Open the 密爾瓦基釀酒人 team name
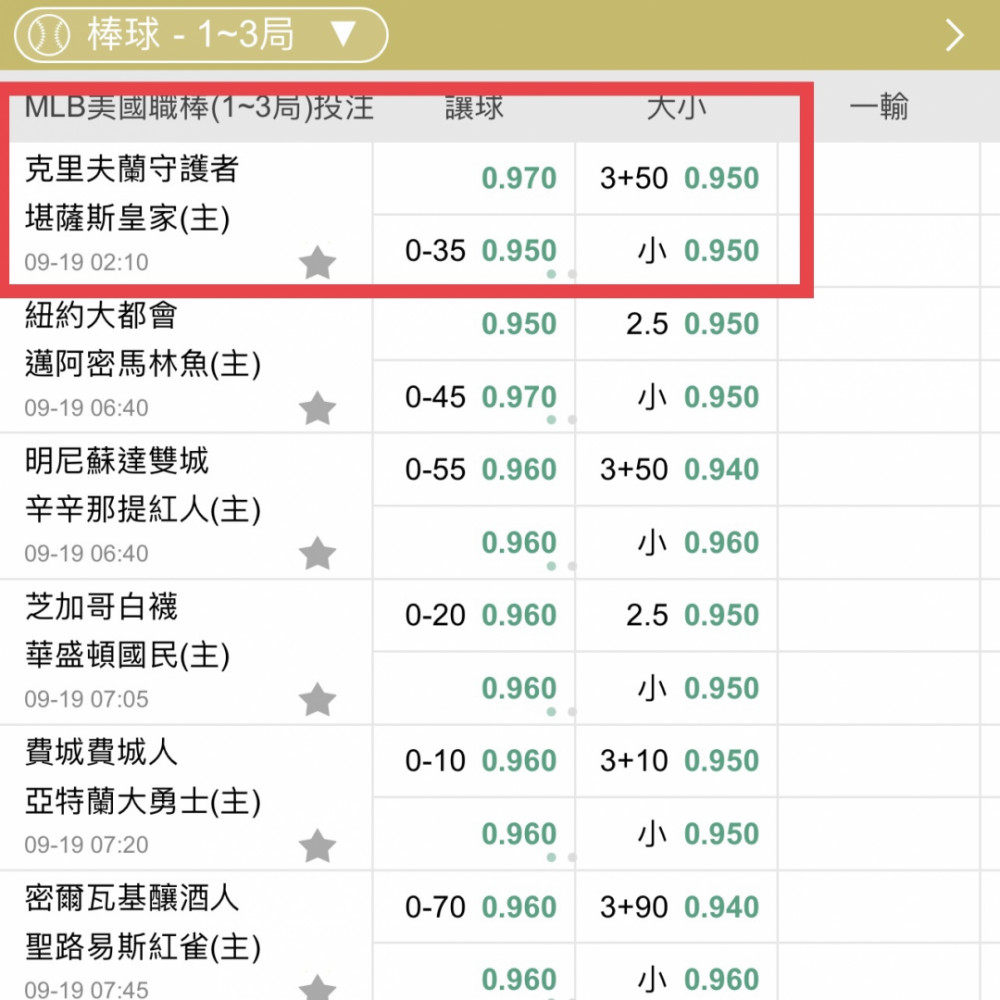Viewport: 1000px width, 1000px height. pos(132,898)
